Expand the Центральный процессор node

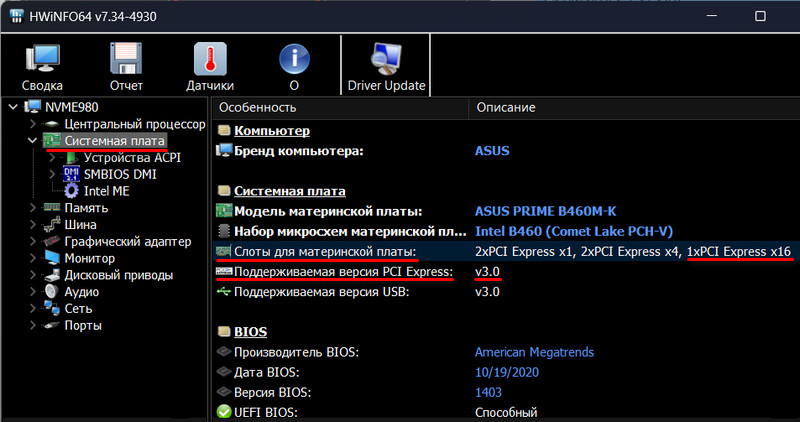click(33, 124)
